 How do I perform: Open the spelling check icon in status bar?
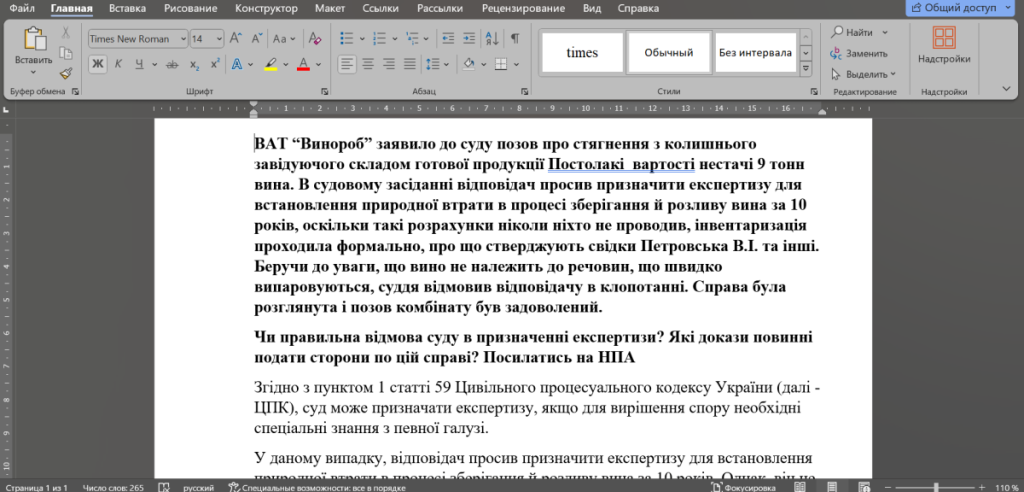[165, 487]
